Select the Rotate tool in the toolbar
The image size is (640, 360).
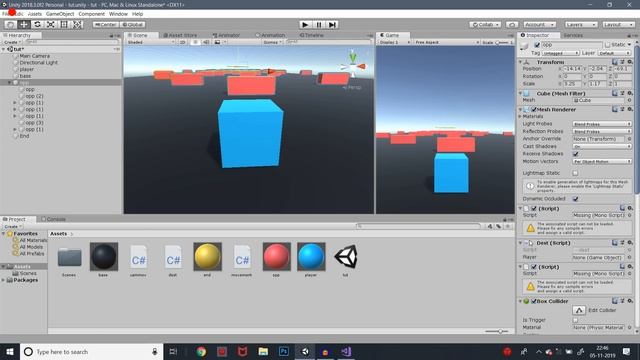tap(37, 24)
